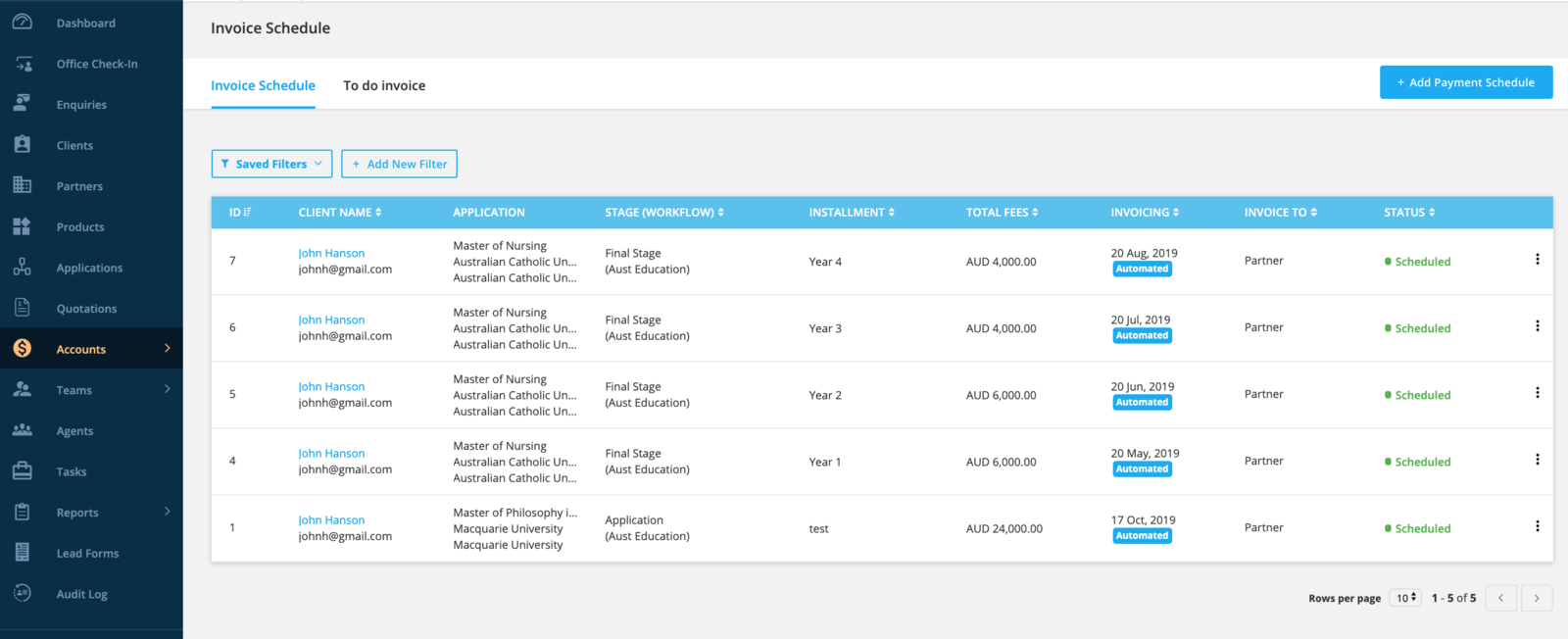
Task: Open row actions for test installment
Action: tap(1537, 526)
